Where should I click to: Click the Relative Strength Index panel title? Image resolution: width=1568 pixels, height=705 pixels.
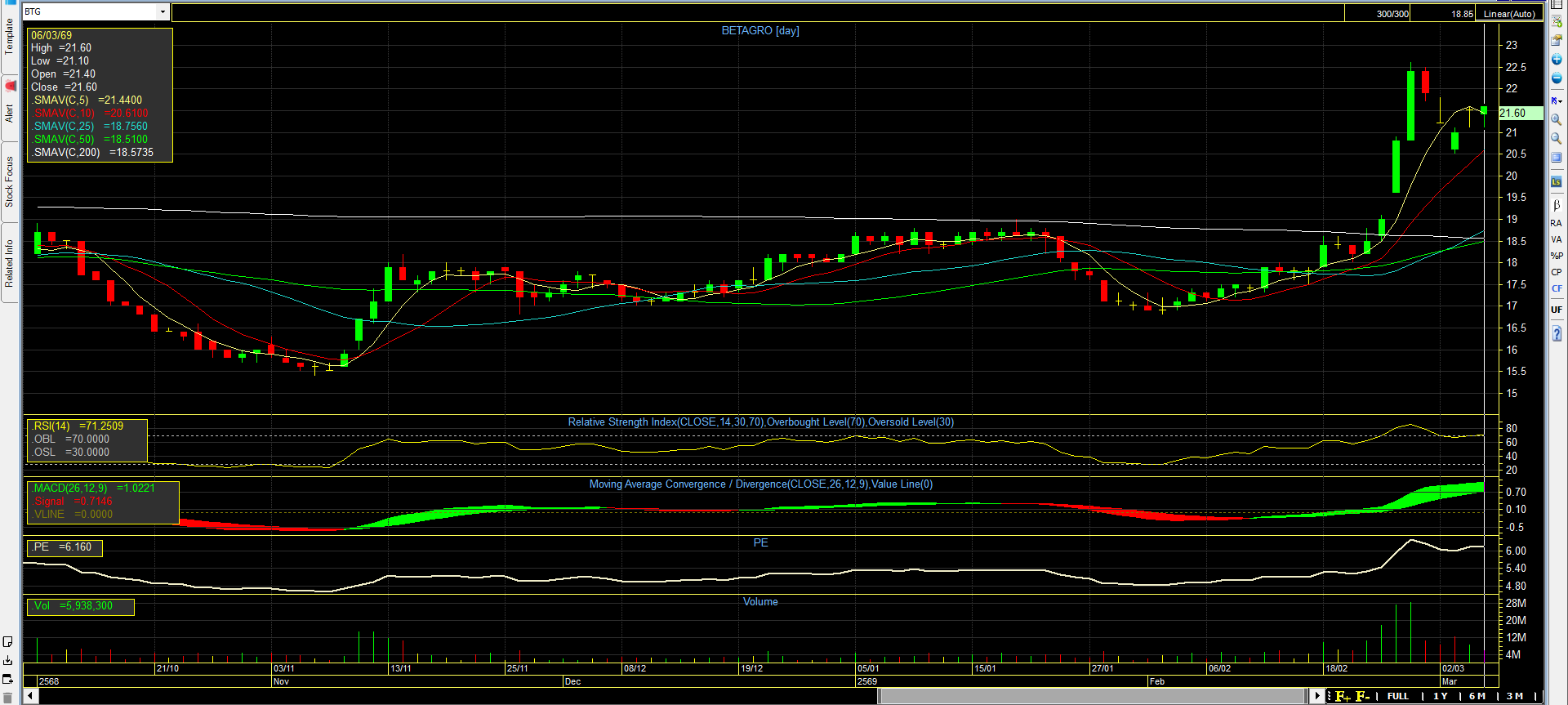pos(760,422)
